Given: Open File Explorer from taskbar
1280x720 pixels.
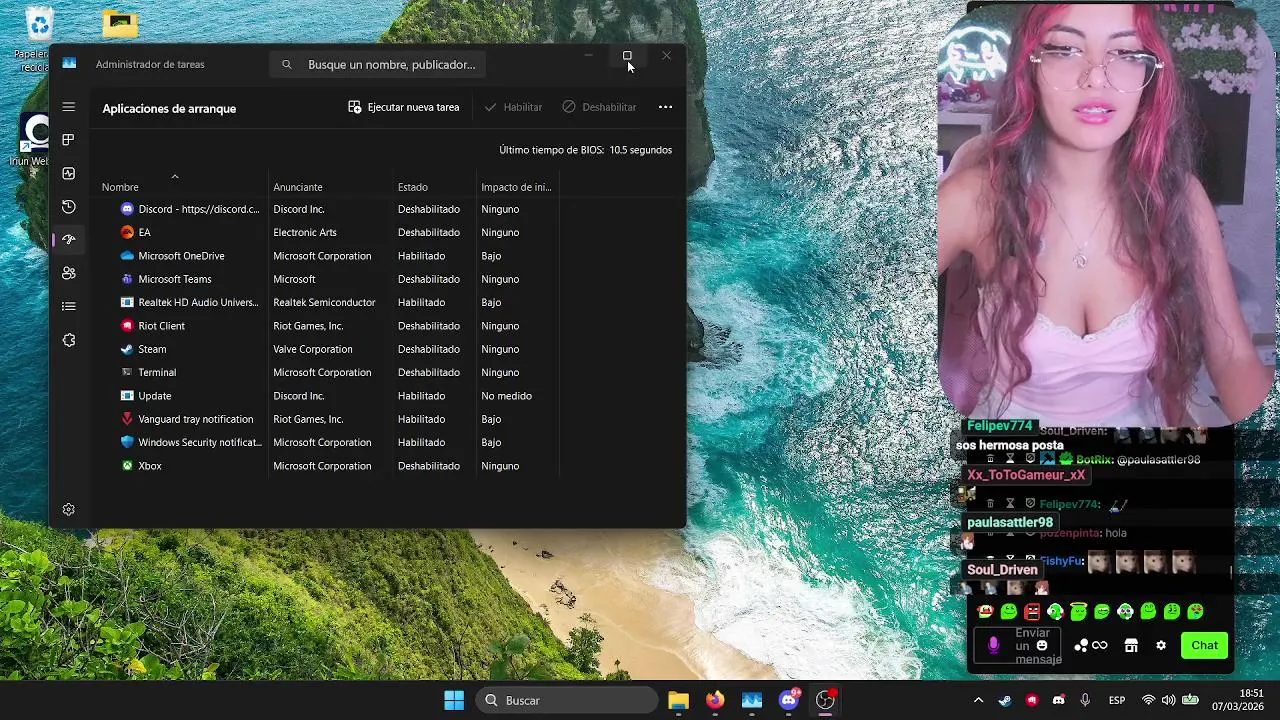Looking at the screenshot, I should point(678,700).
